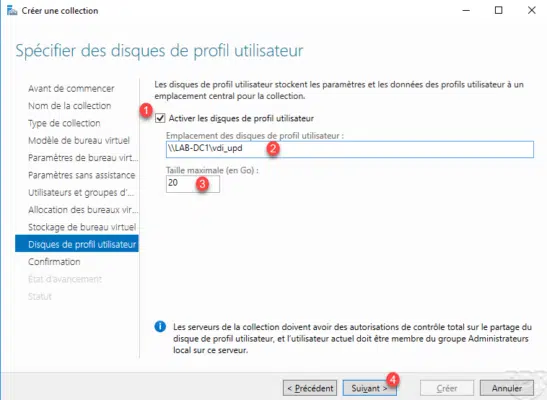
Task: Maximize the Créer une collection window
Action: coord(499,10)
